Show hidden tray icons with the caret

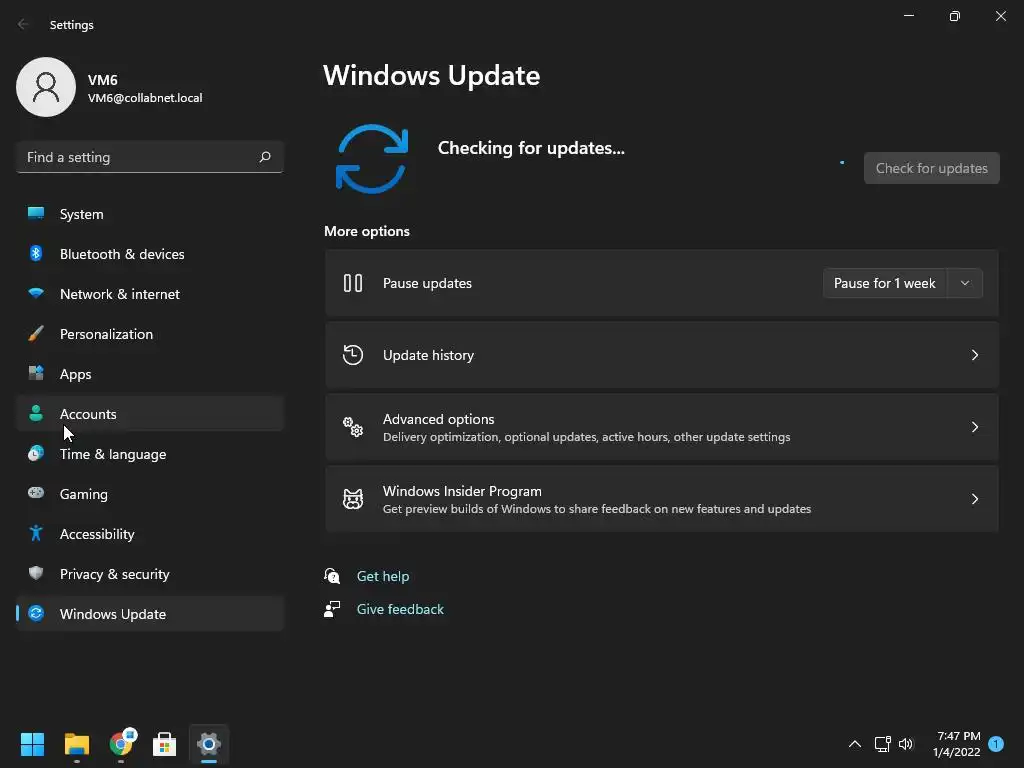[854, 744]
